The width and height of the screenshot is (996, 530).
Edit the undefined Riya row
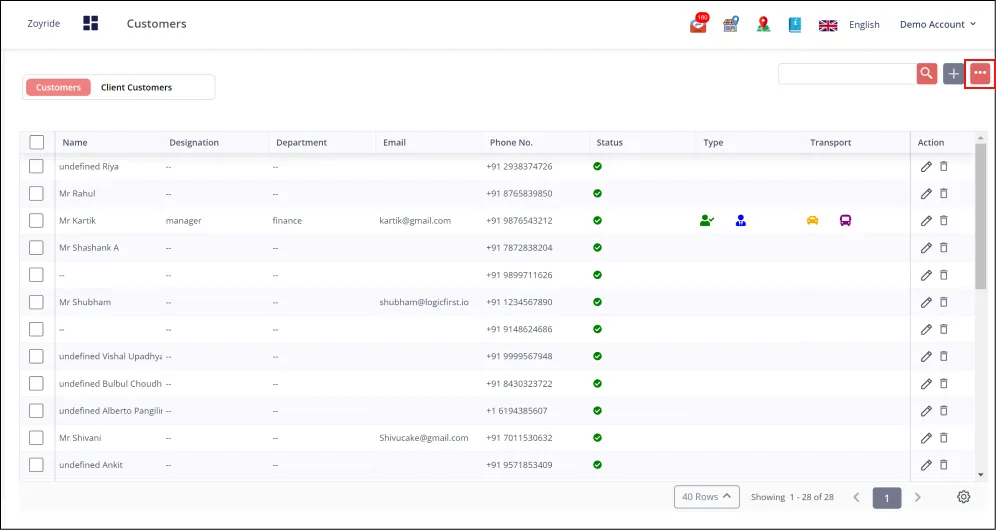(x=926, y=166)
